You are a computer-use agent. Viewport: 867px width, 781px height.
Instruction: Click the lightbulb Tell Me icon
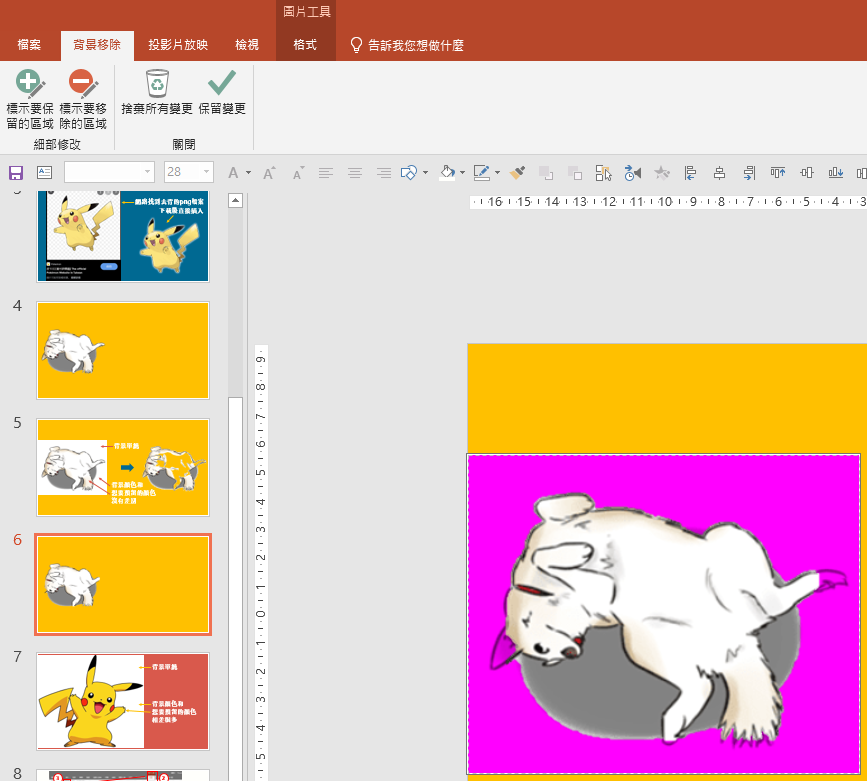(x=357, y=45)
